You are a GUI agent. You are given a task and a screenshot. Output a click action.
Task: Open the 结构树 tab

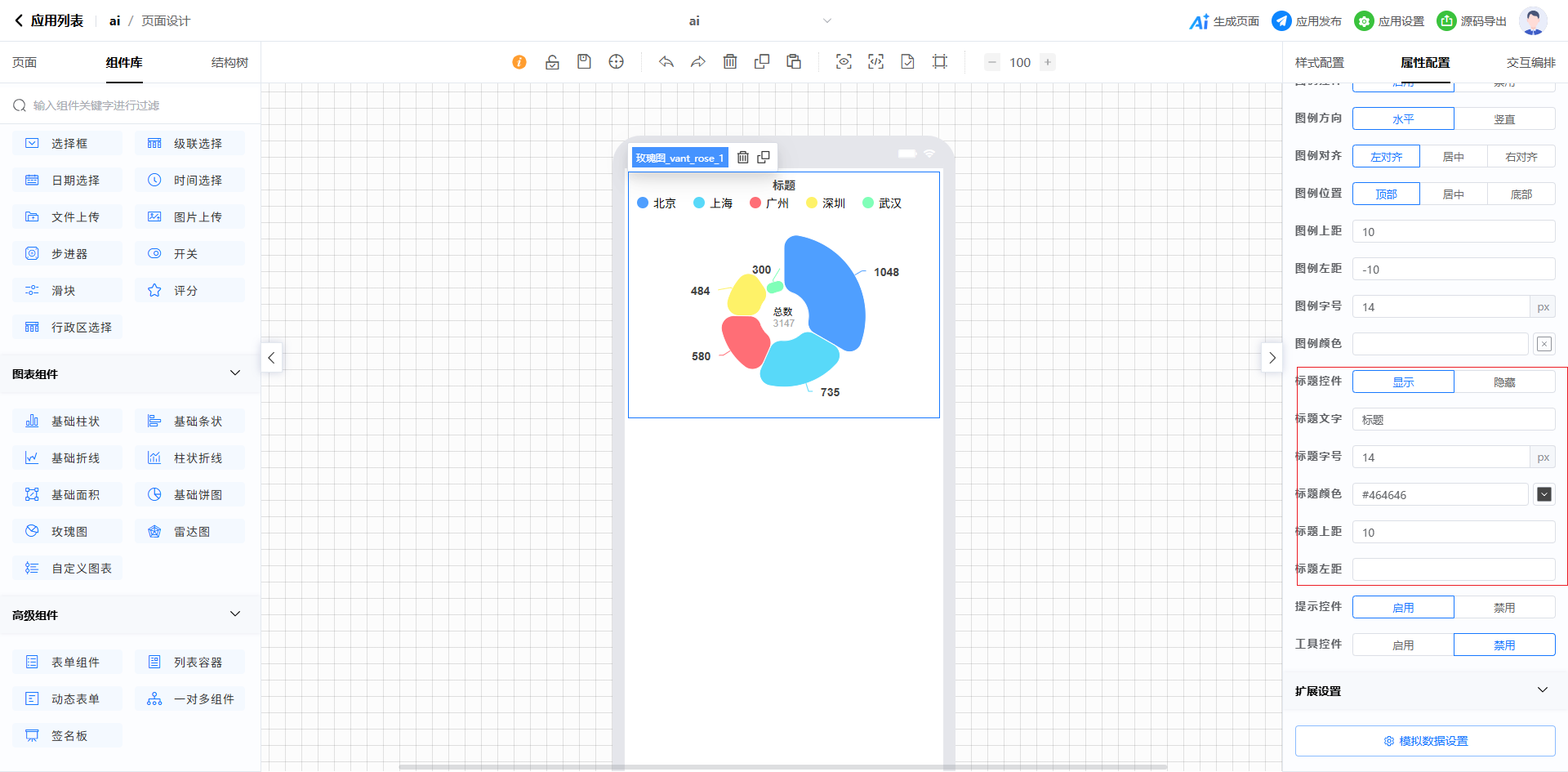coord(229,63)
